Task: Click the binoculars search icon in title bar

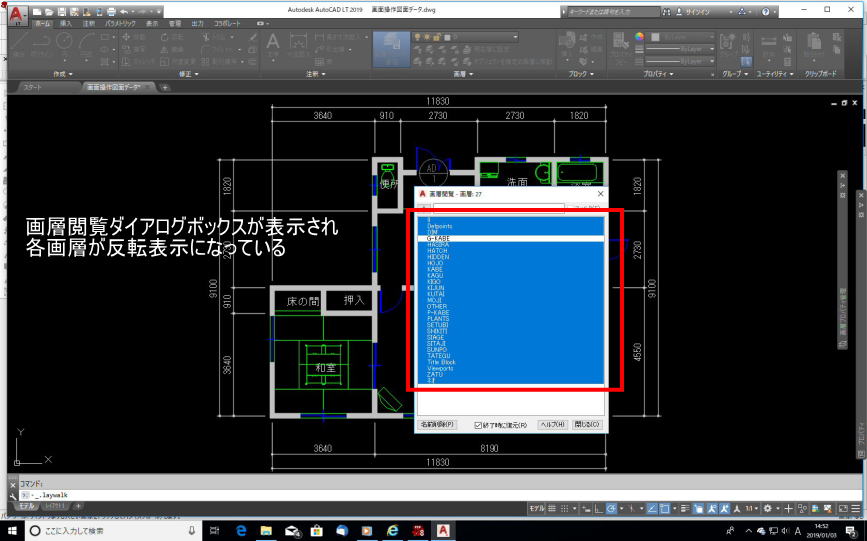Action: 666,12
